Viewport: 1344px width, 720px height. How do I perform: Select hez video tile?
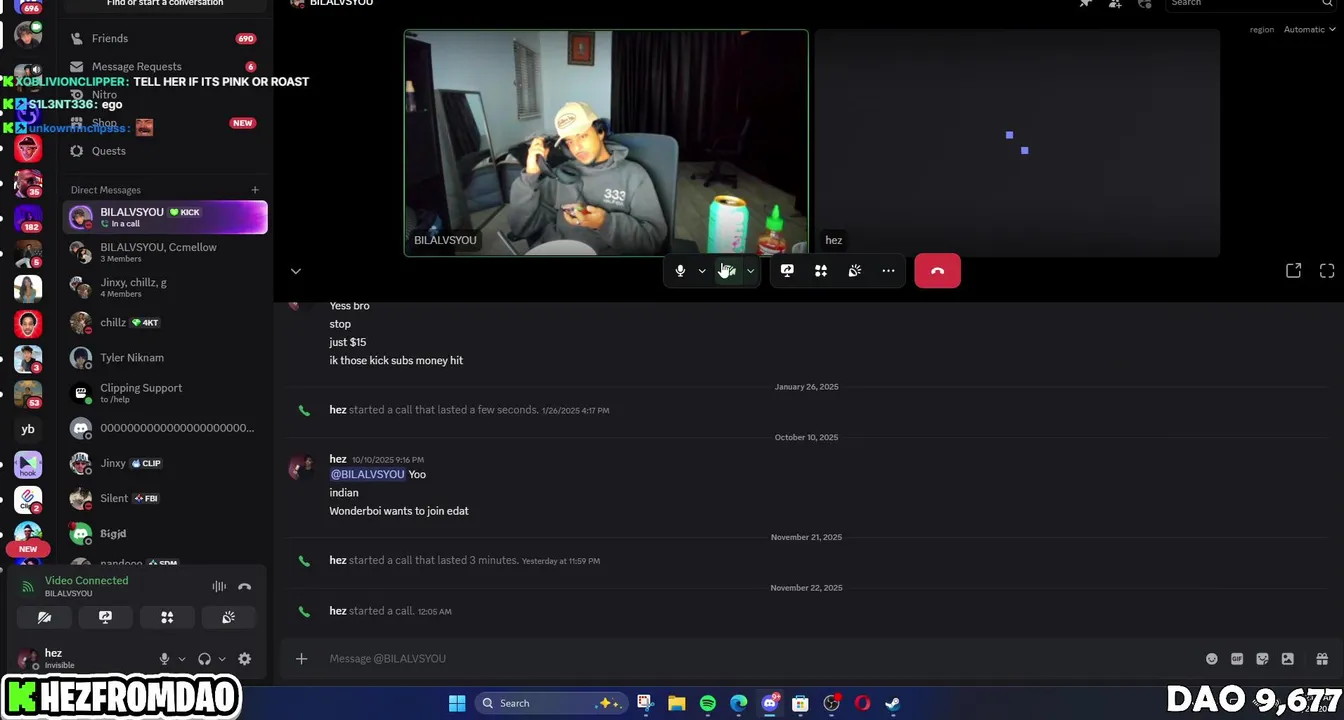[x=1017, y=143]
